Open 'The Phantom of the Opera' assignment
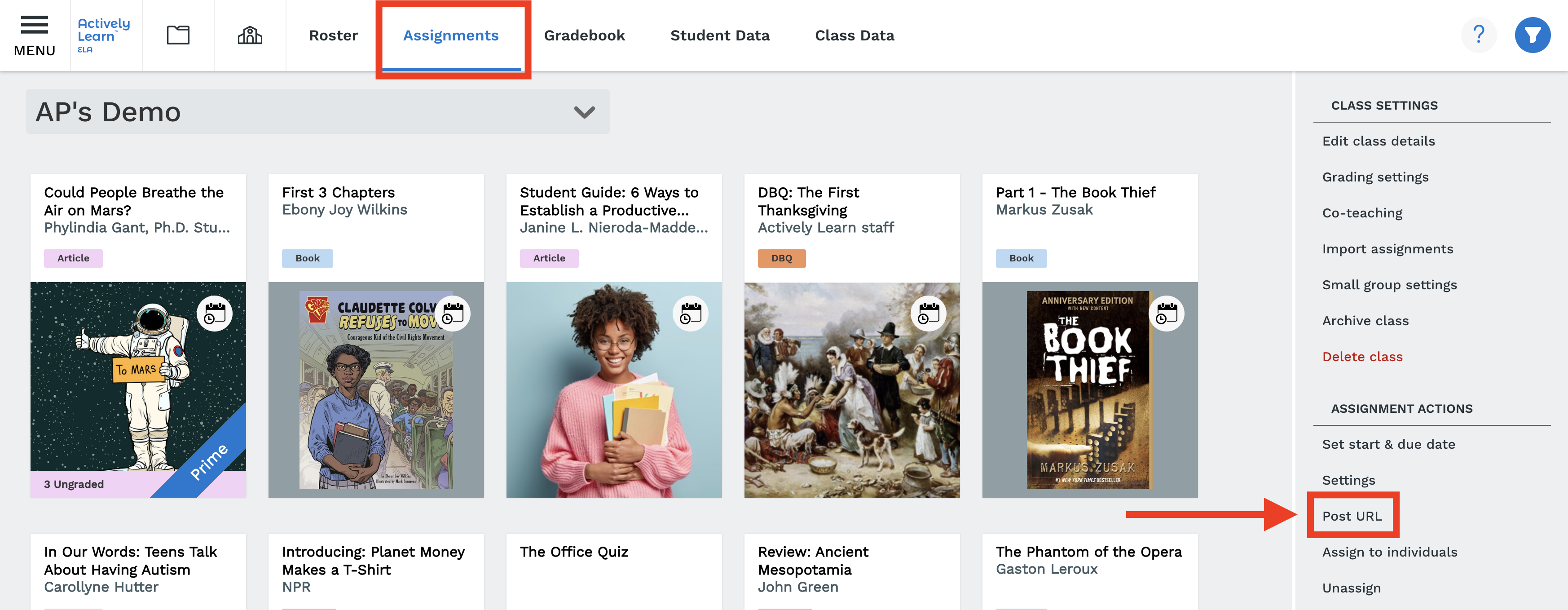This screenshot has height=610, width=1568. point(1088,552)
